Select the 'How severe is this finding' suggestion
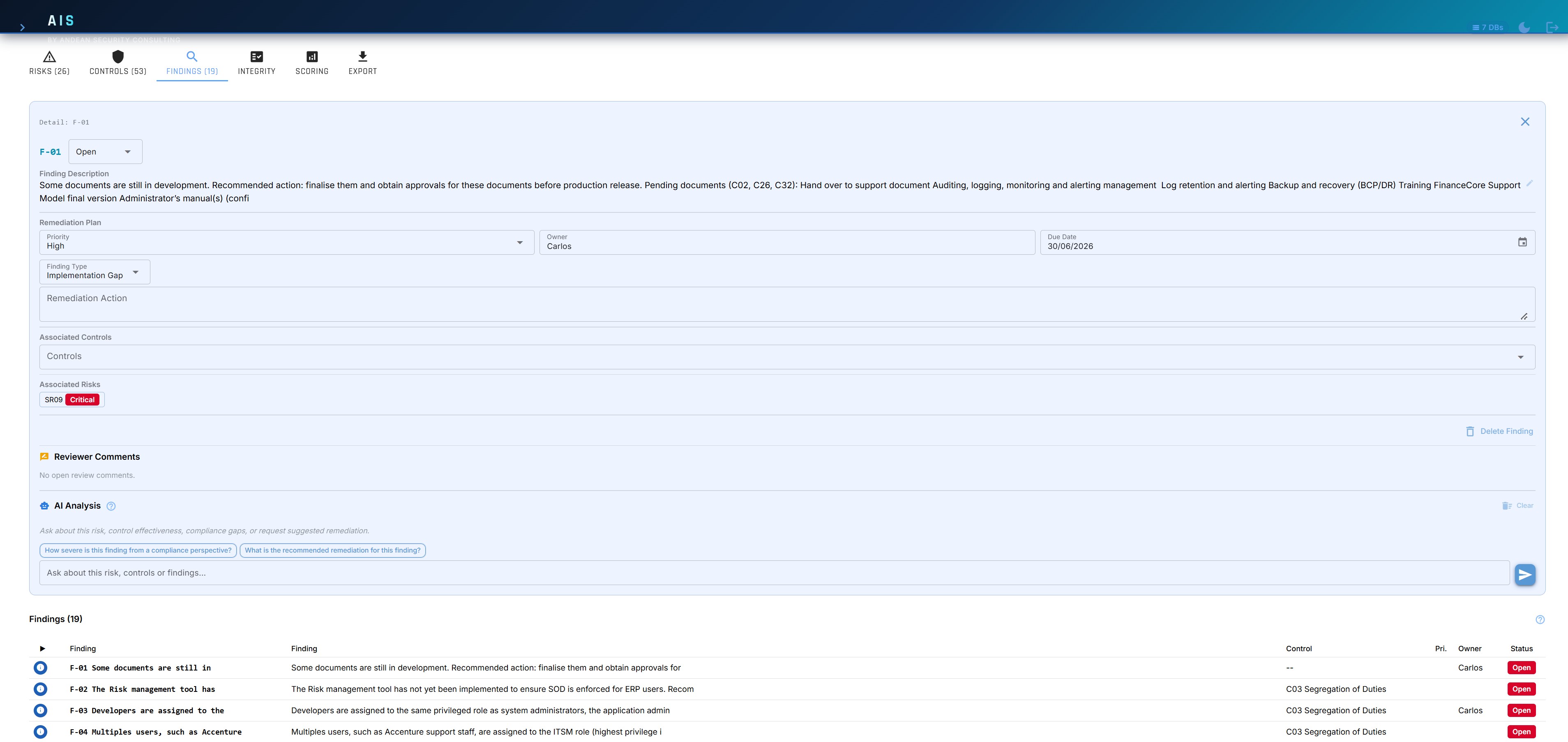The image size is (1568, 742). tap(138, 550)
